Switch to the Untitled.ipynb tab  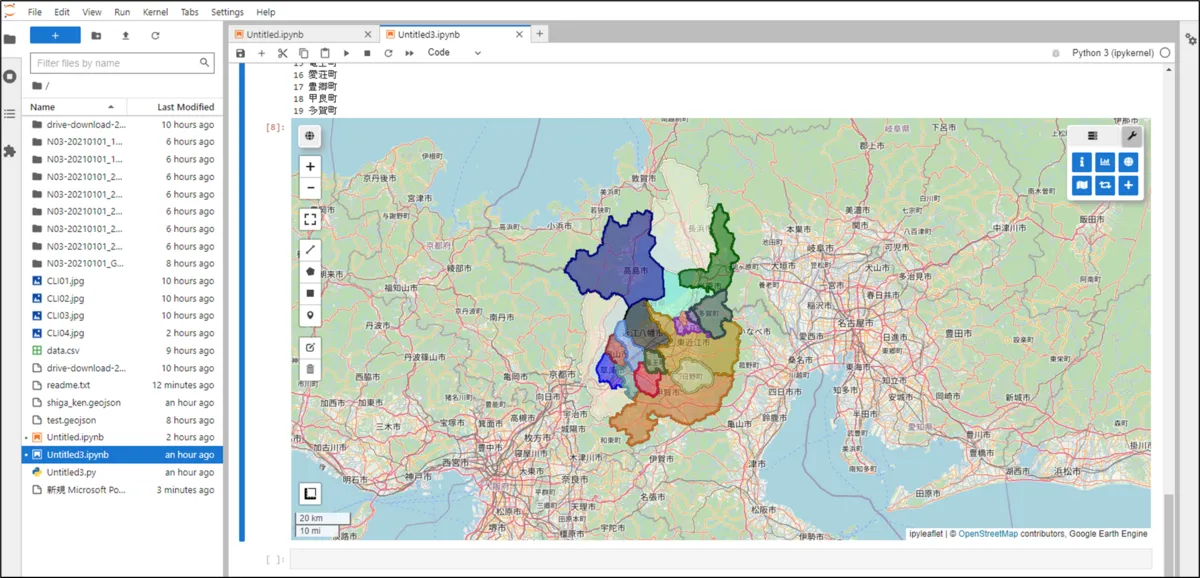[x=274, y=34]
